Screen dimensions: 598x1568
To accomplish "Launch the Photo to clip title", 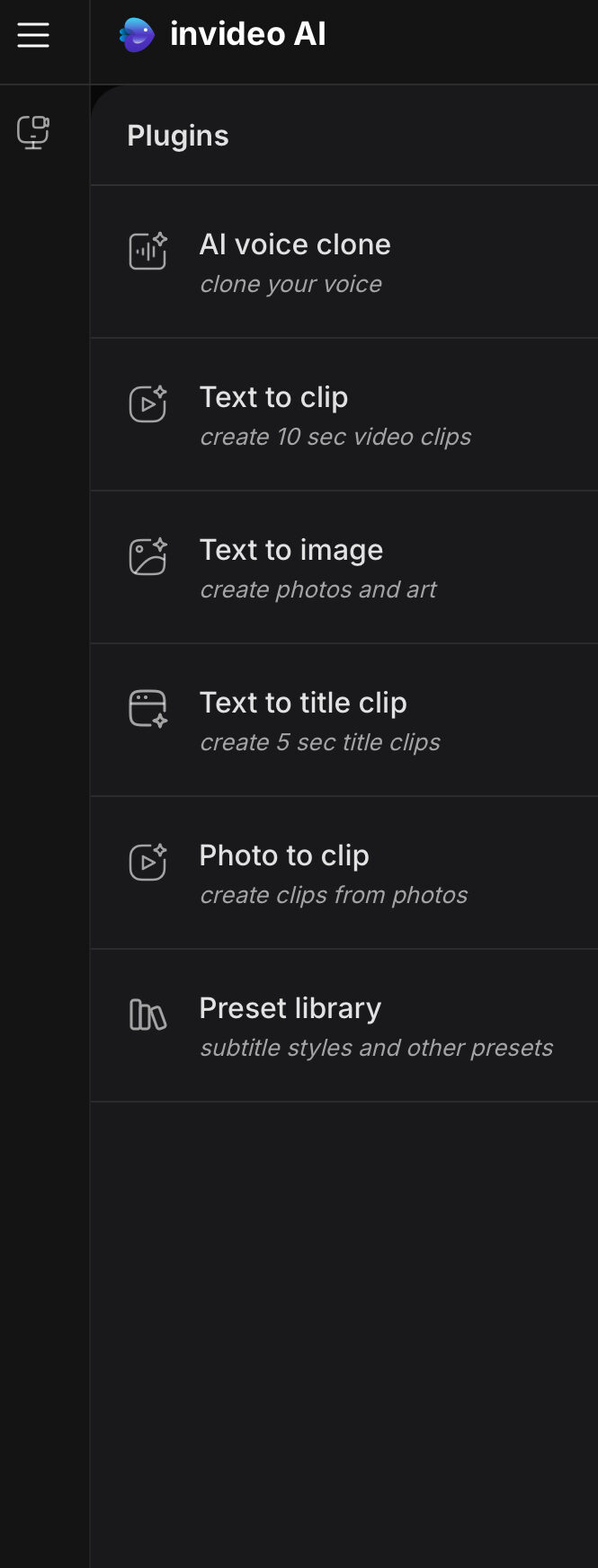I will [284, 855].
